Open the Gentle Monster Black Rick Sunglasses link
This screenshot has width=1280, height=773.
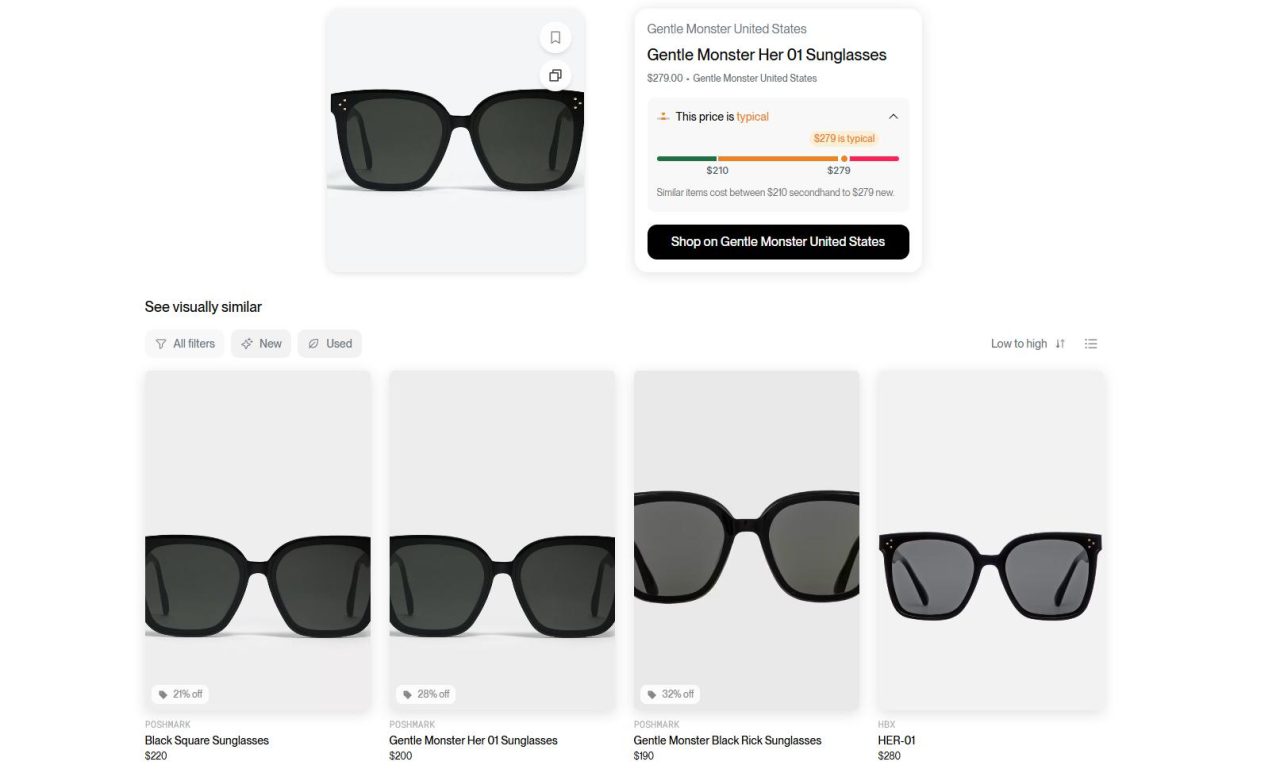[727, 741]
